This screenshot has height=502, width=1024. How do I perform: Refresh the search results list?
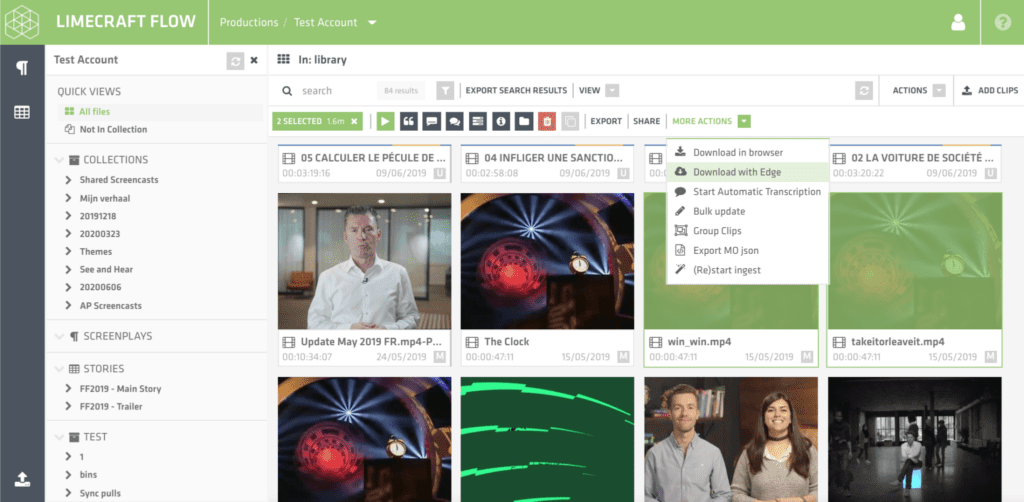[x=864, y=91]
